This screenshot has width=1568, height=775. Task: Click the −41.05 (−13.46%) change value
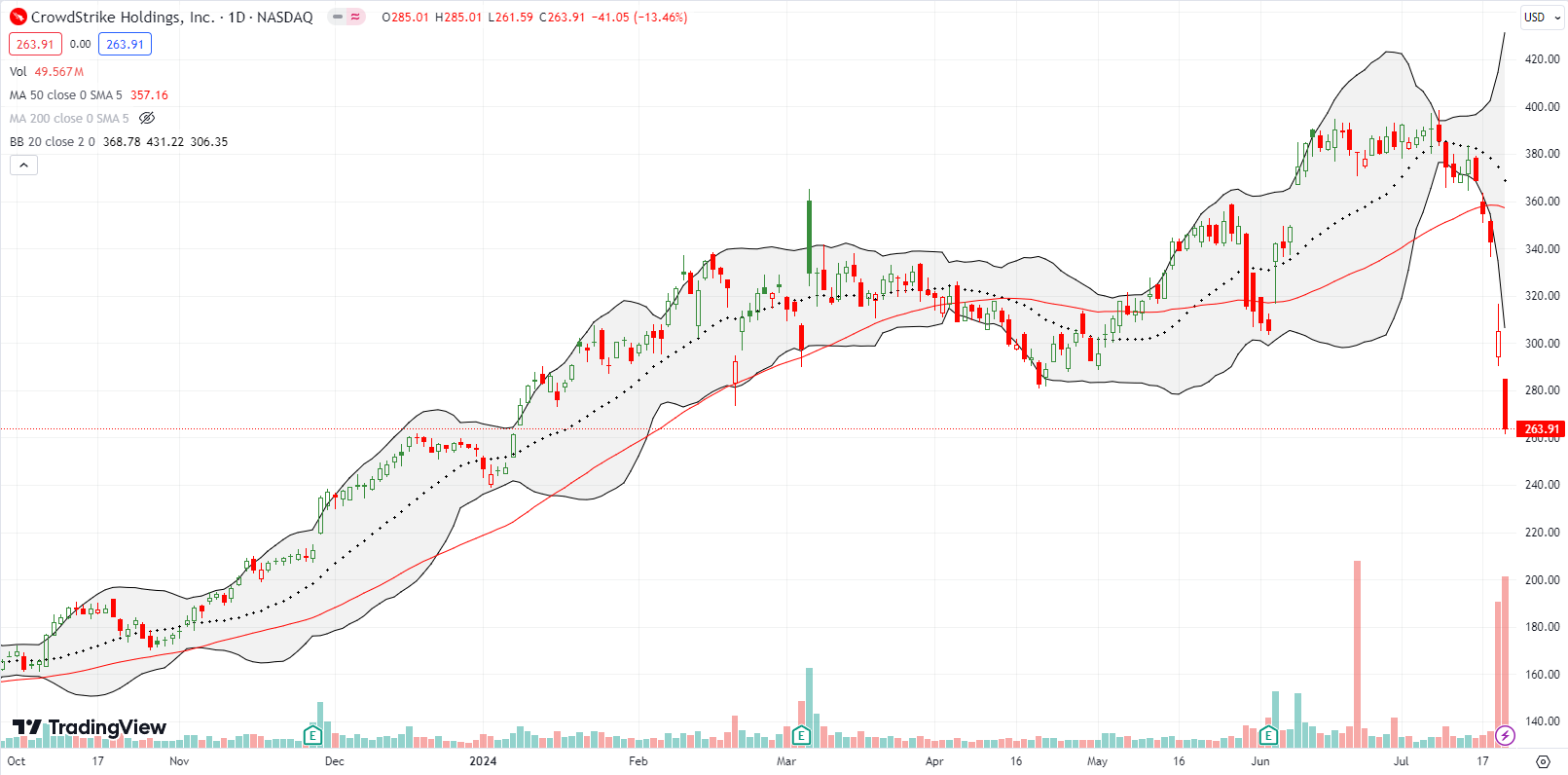coord(641,17)
